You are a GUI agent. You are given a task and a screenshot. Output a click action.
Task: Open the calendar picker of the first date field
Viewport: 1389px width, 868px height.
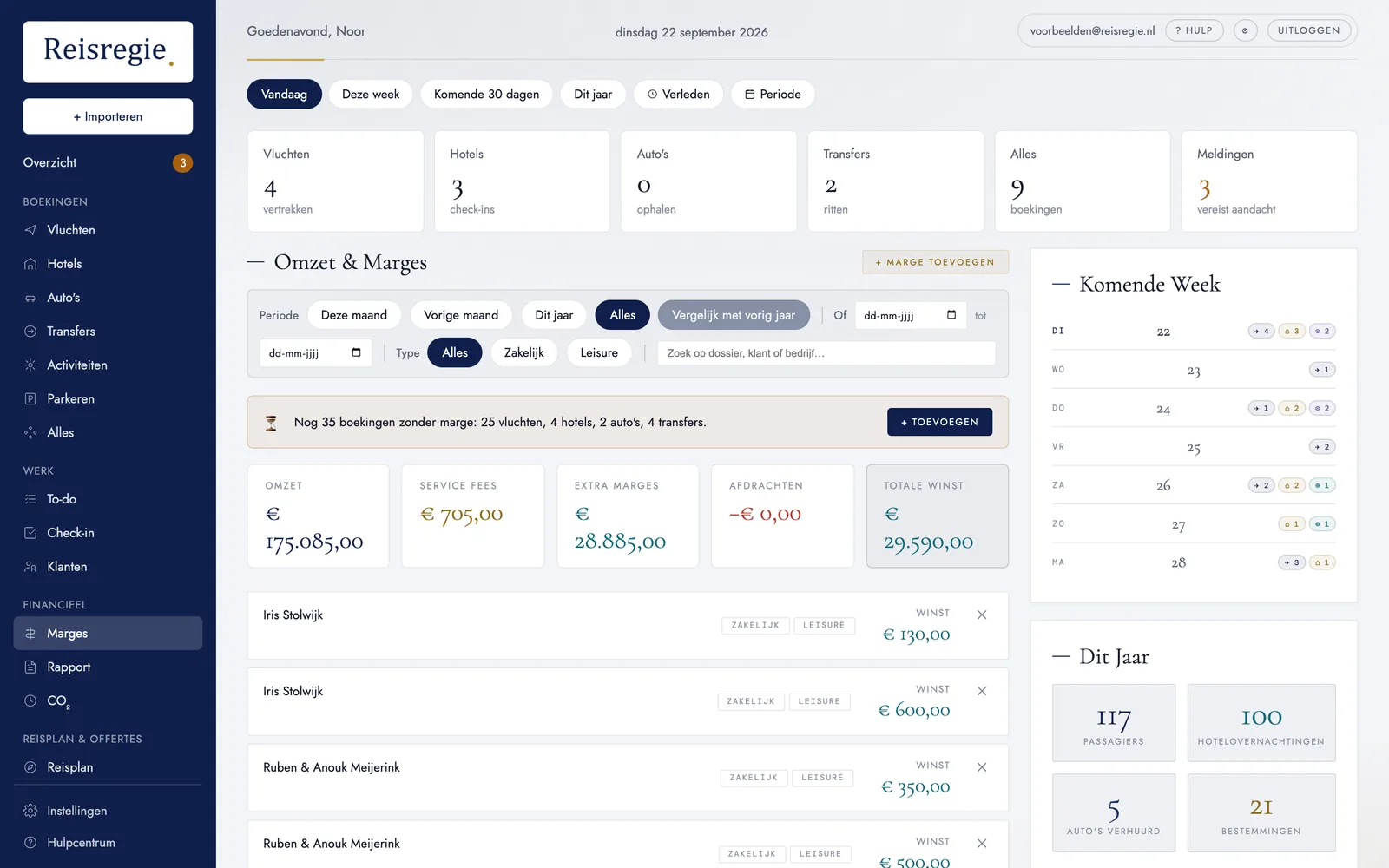(951, 315)
